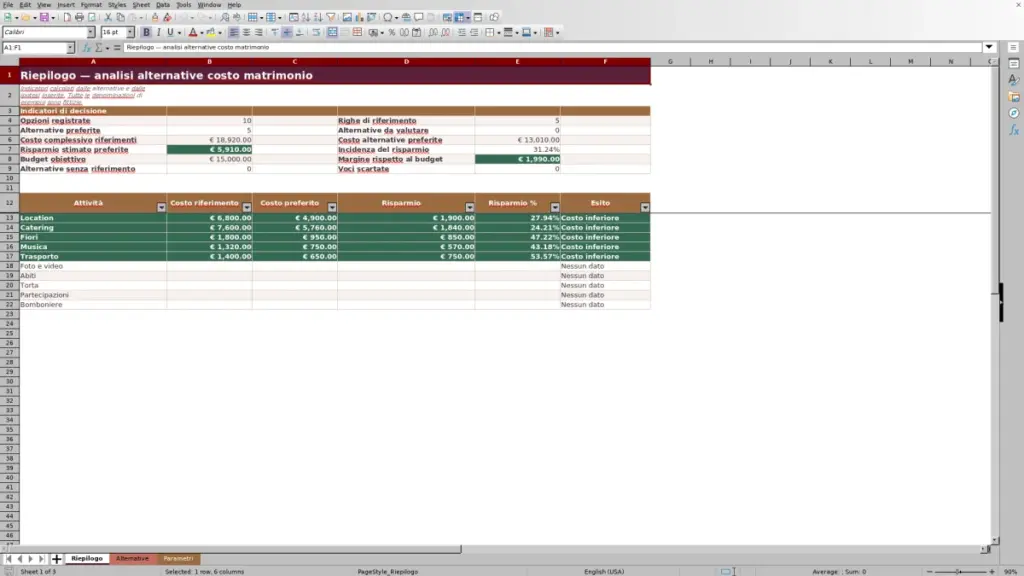Viewport: 1024px width, 576px height.
Task: Click the Function Wizard fx icon
Action: click(x=86, y=48)
